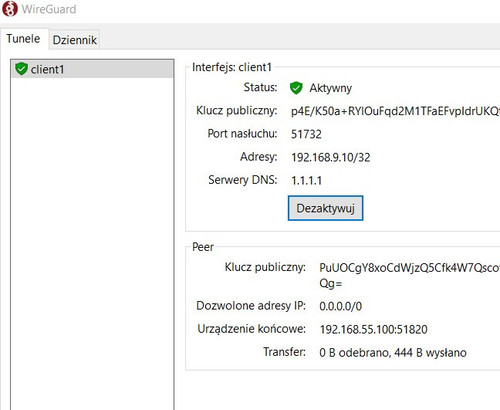Click the WireGuard window title text

point(49,9)
